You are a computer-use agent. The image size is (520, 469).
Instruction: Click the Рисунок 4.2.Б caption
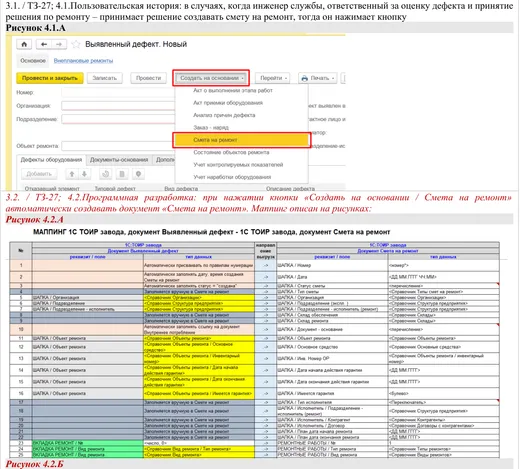click(35, 464)
